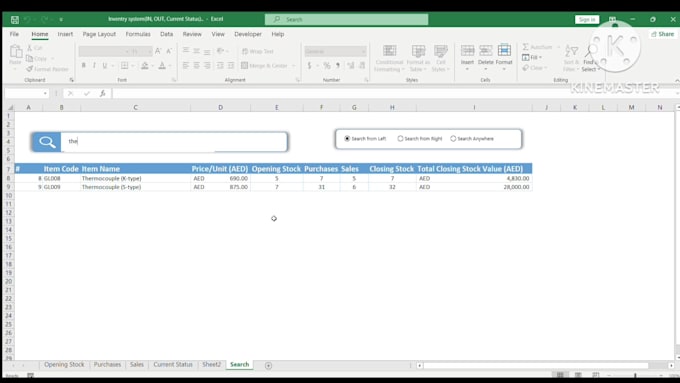Screen dimensions: 680x383
Task: Click the Delete cells icon
Action: 485,51
